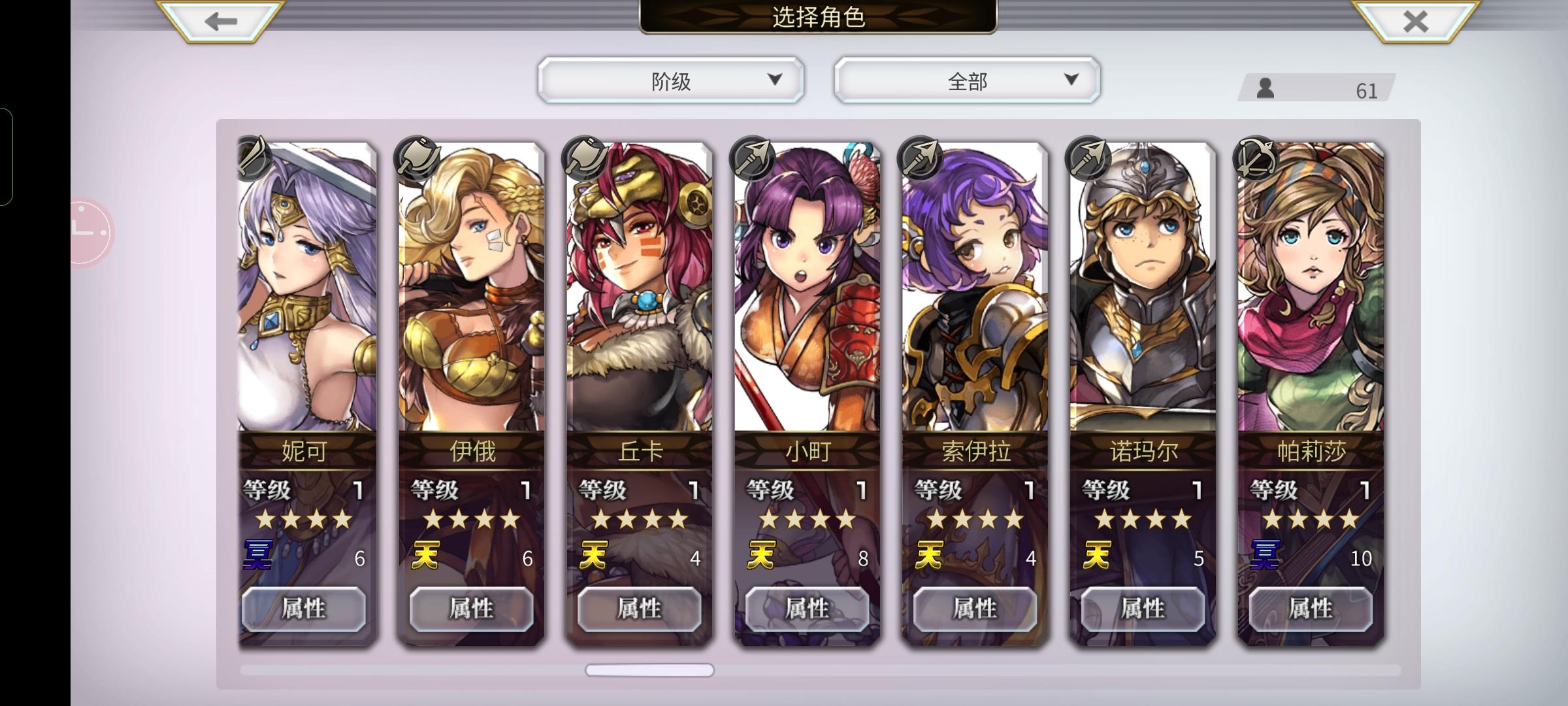Click the 冥 element icon on 妮可's card
This screenshot has width=1568, height=706.
258,556
